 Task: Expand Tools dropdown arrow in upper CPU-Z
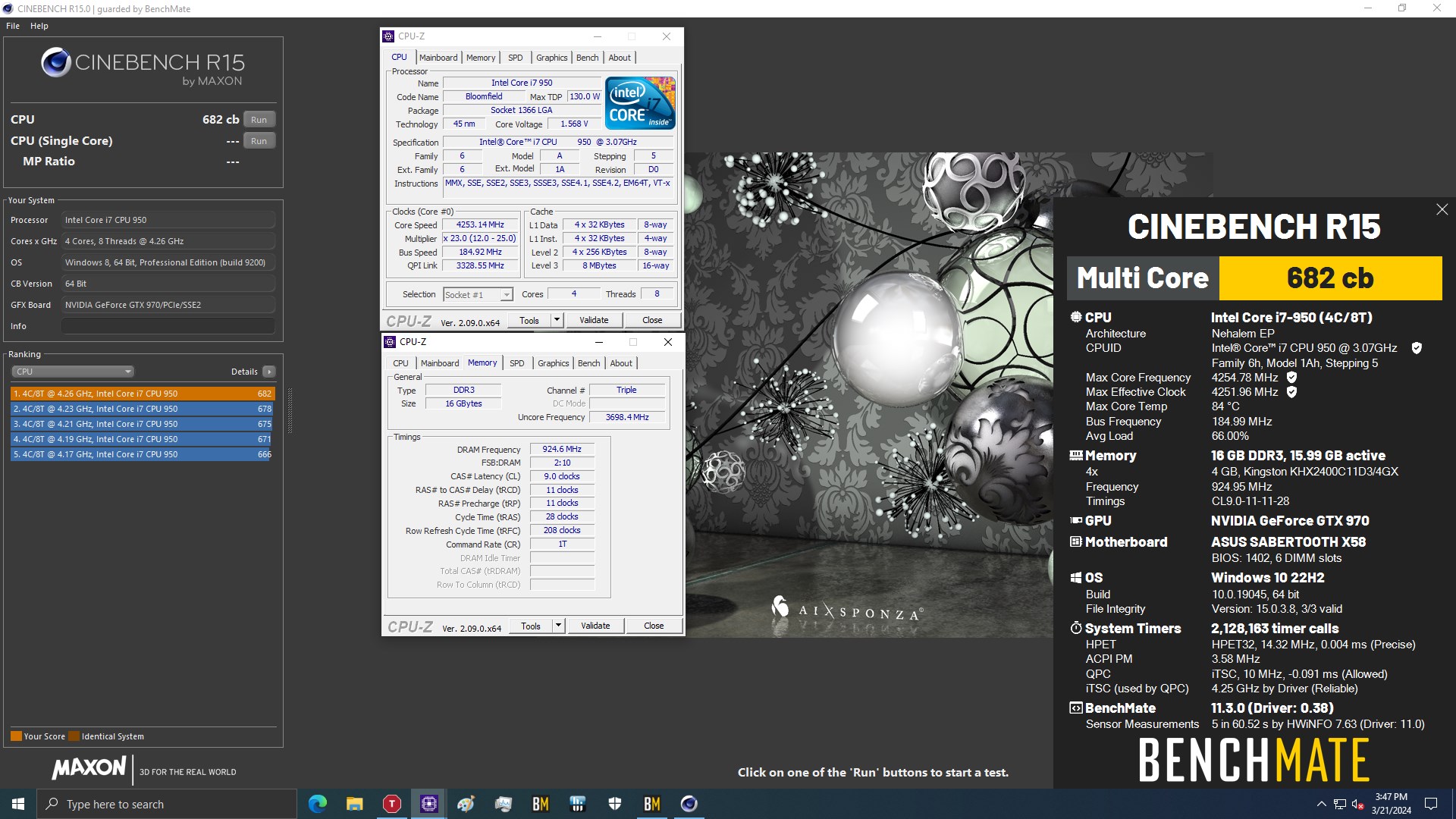(557, 320)
